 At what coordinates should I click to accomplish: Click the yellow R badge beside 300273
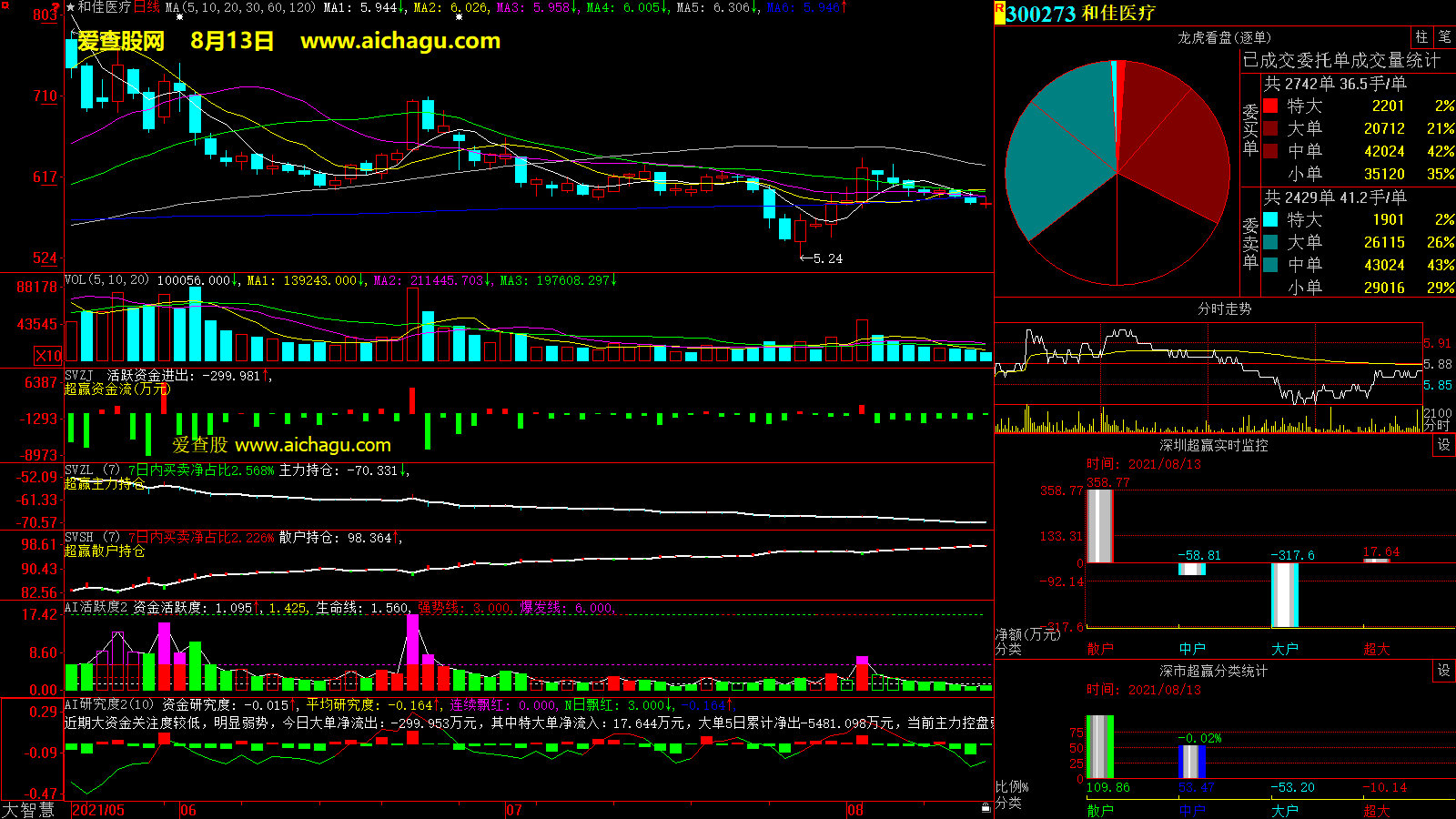[x=1000, y=13]
